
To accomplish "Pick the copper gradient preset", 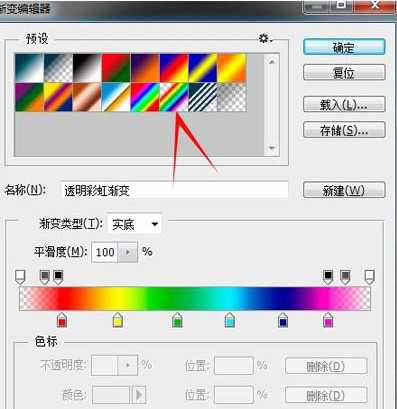I will [x=87, y=97].
